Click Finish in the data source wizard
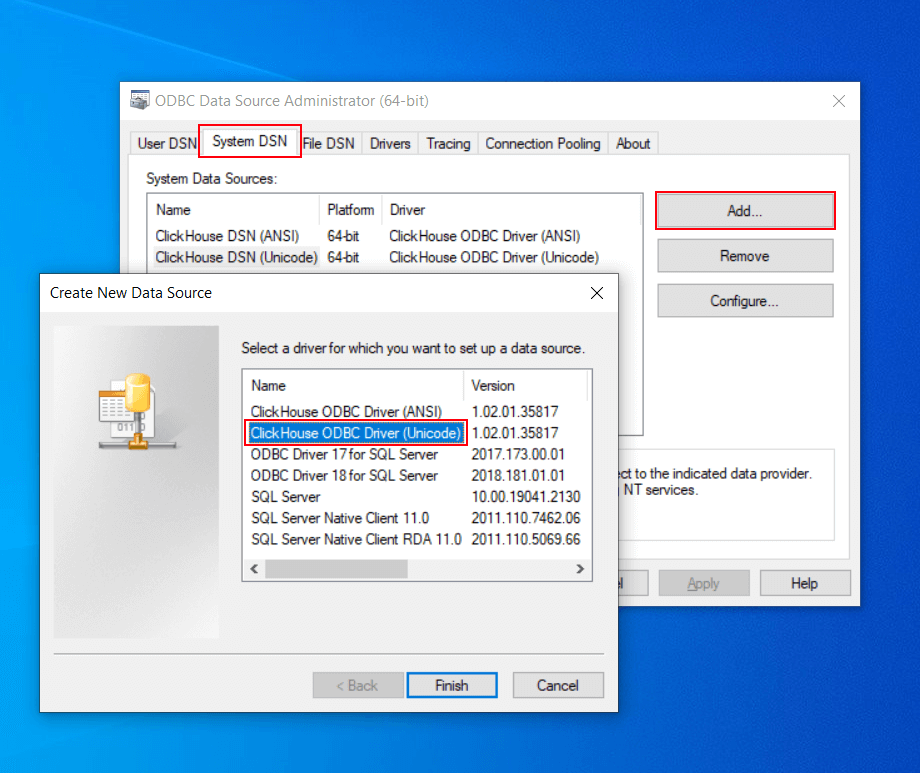This screenshot has height=773, width=920. point(452,685)
